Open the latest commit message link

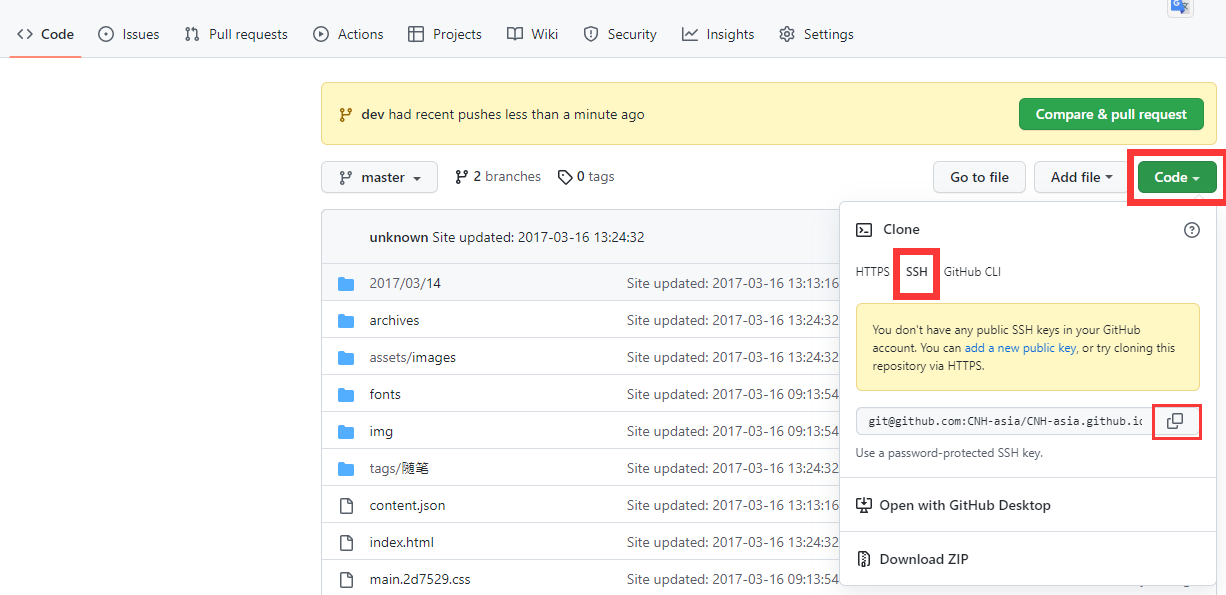pos(538,237)
